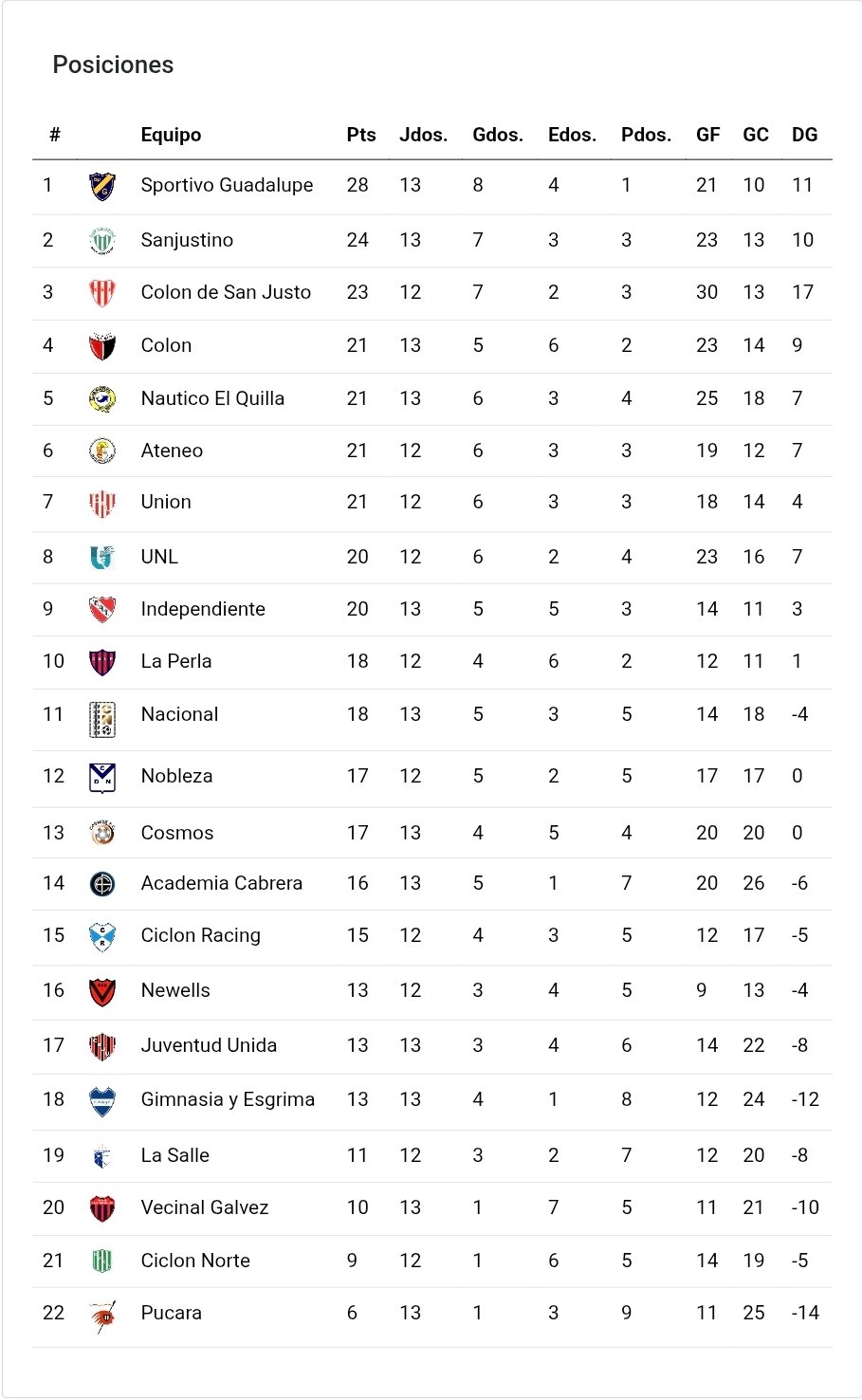Click the DG column header
This screenshot has width=862, height=1400.
(804, 135)
